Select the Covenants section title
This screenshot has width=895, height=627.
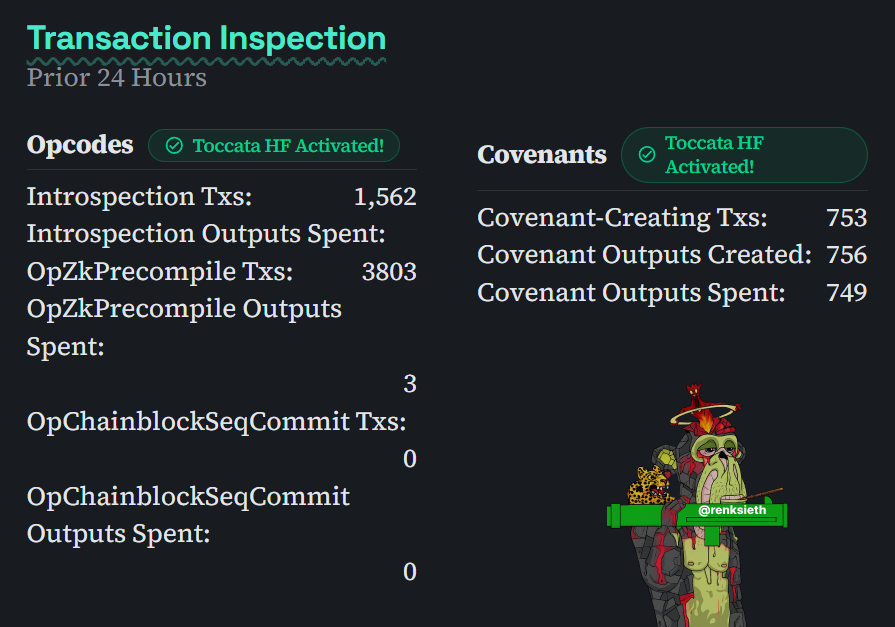point(542,155)
